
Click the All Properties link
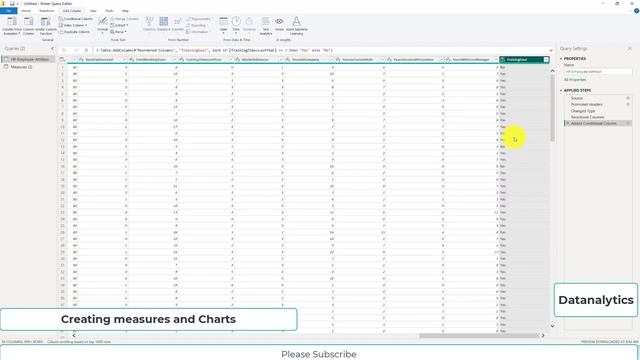pyautogui.click(x=575, y=80)
